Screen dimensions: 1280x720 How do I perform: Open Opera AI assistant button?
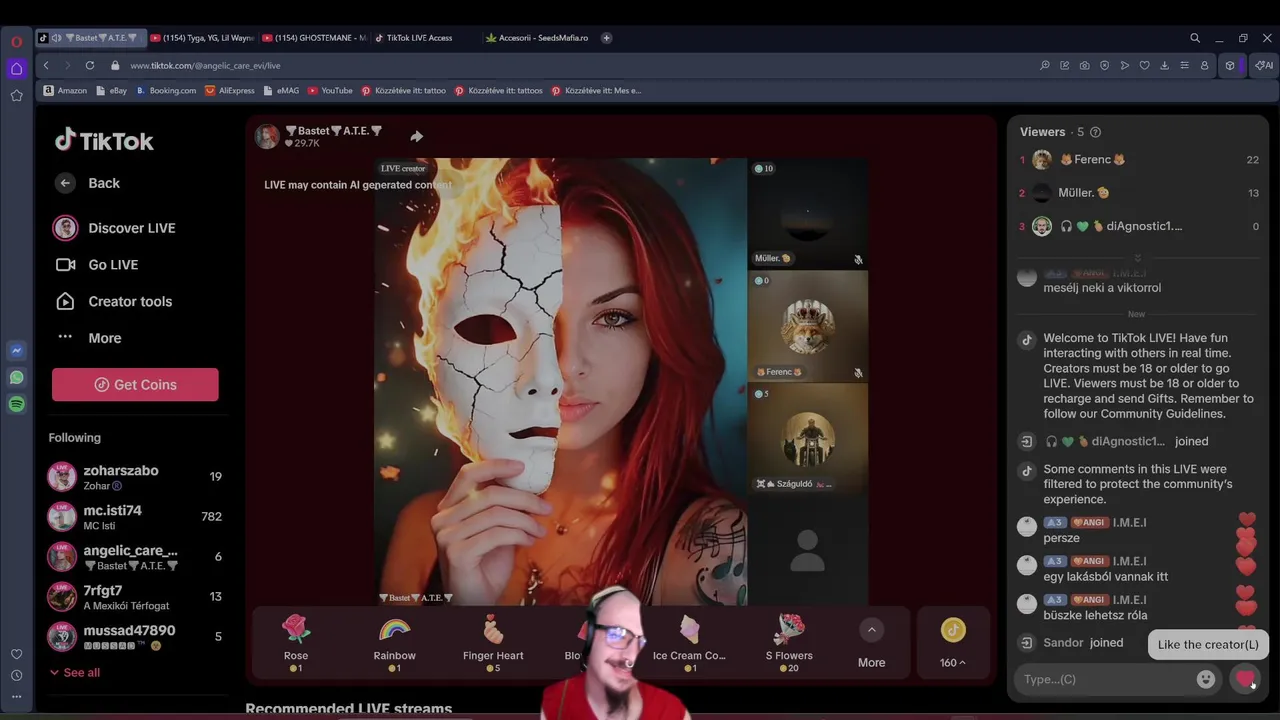[x=1265, y=66]
